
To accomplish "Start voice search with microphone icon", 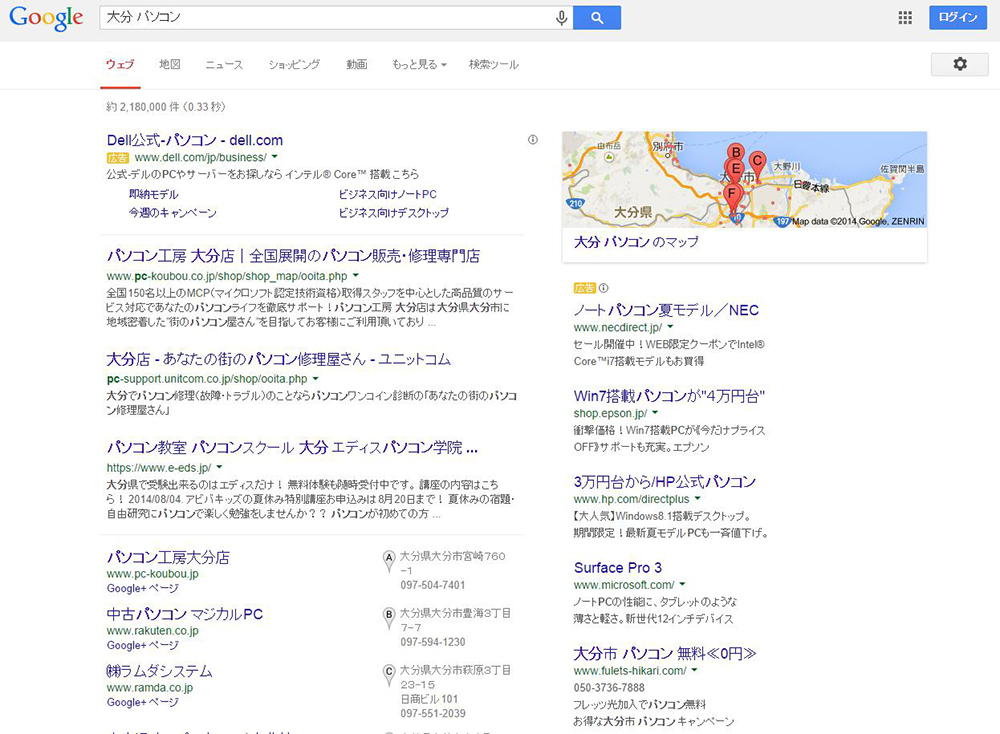I will [561, 18].
